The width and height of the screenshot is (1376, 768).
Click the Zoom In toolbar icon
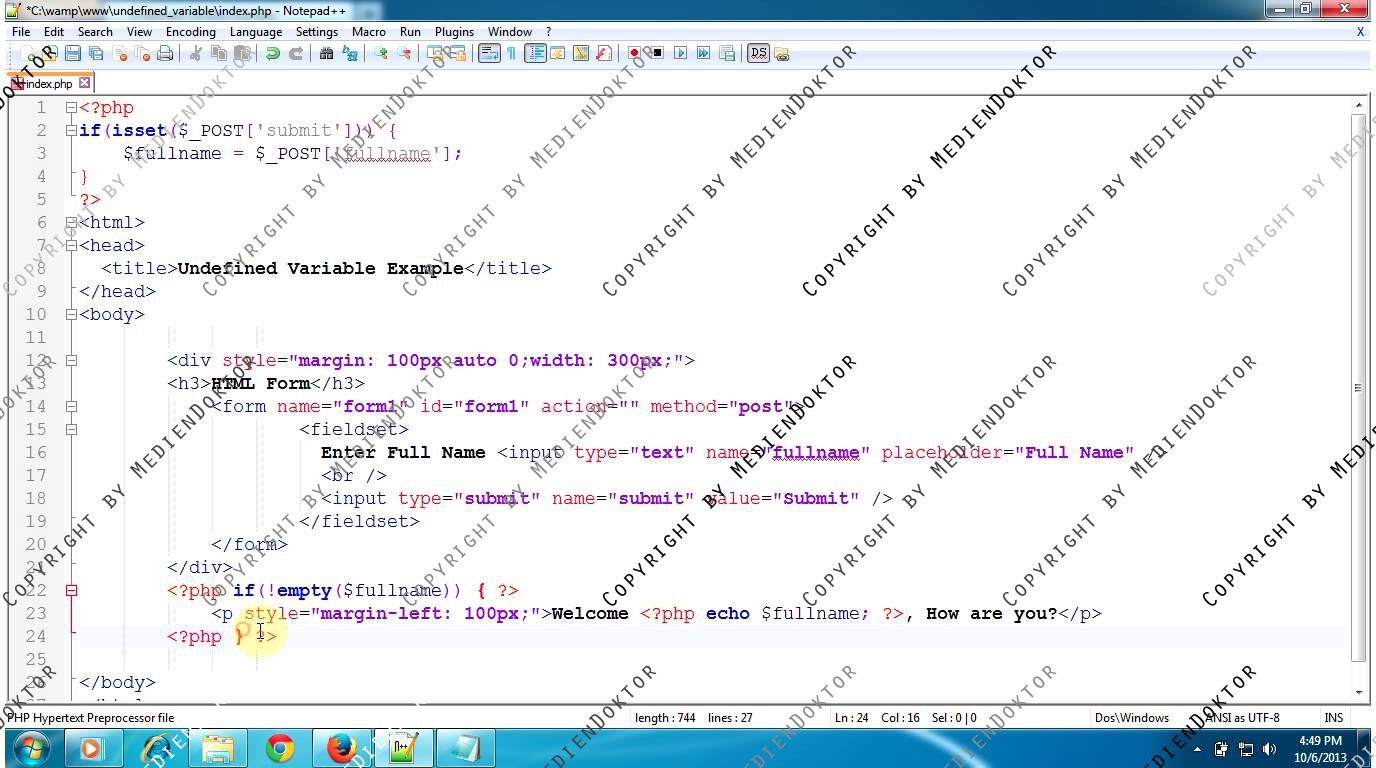click(381, 54)
